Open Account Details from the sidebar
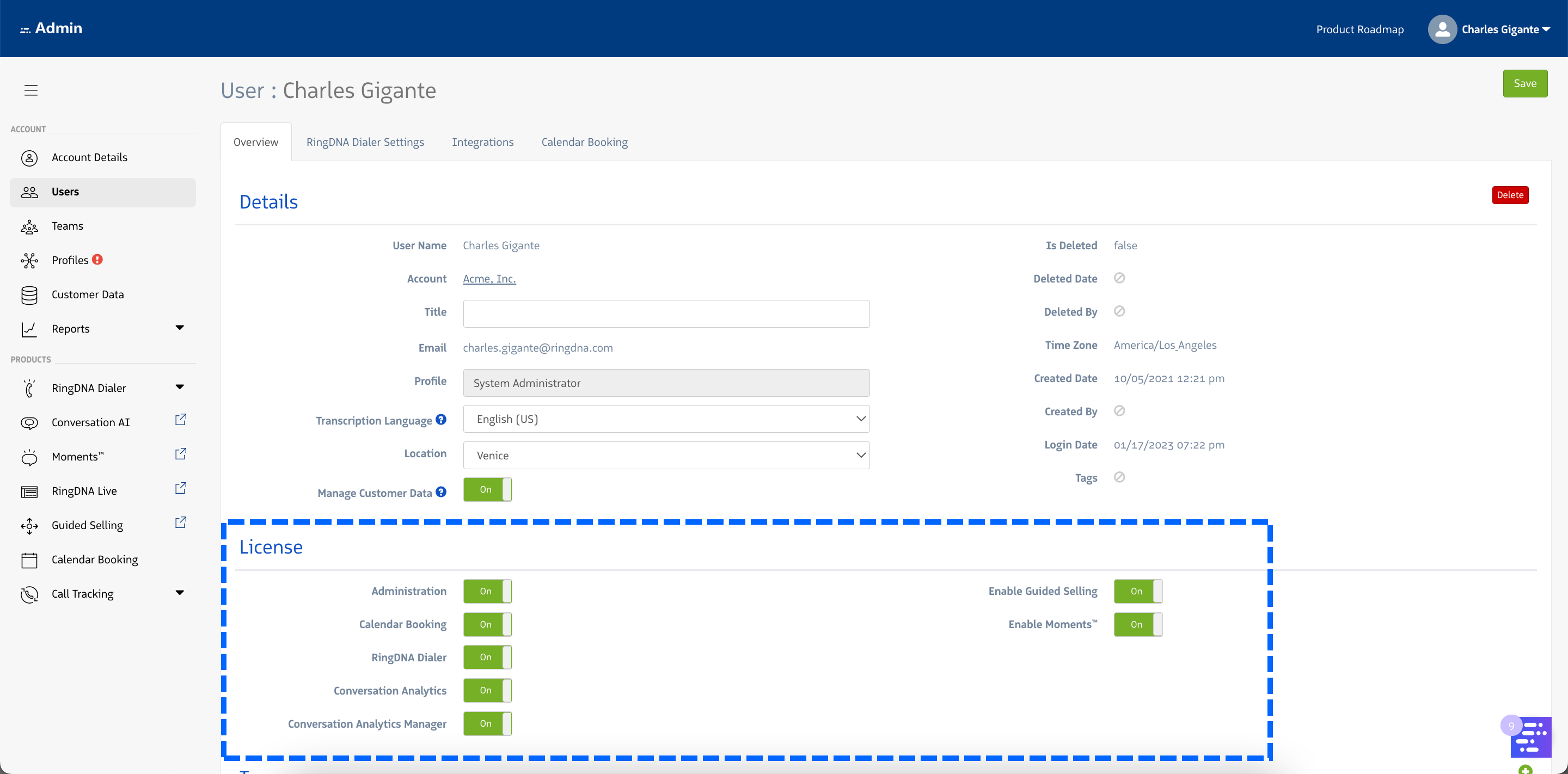The image size is (1568, 774). coord(89,157)
